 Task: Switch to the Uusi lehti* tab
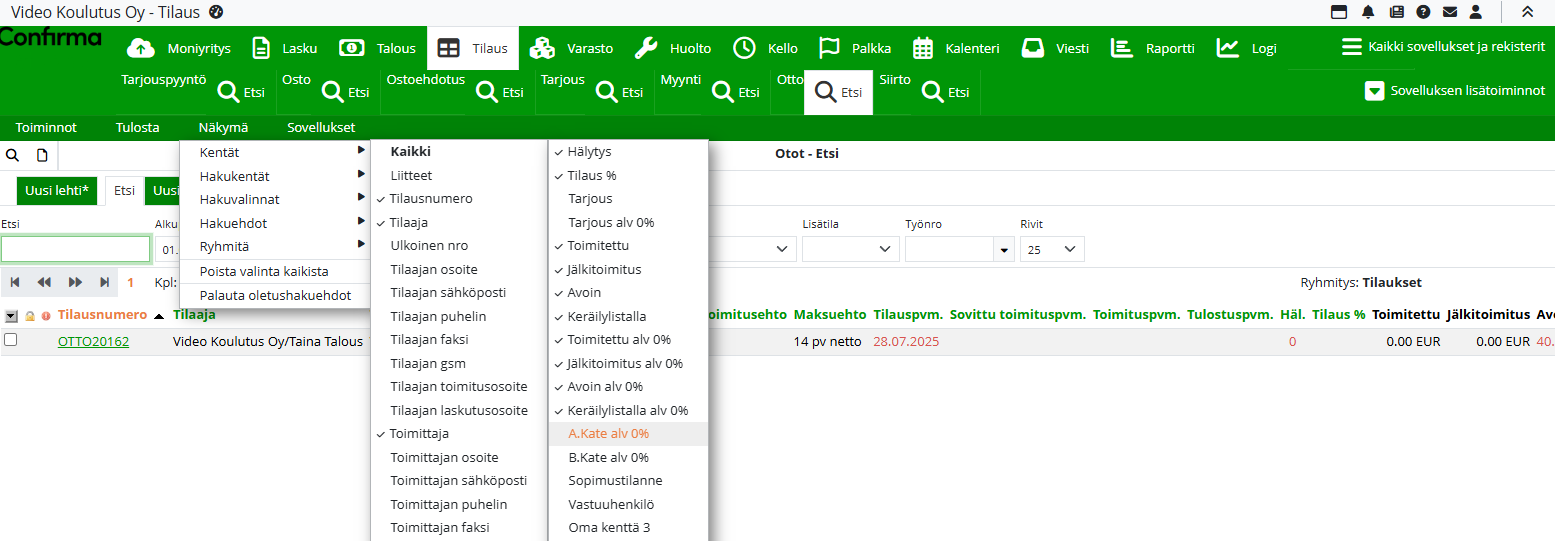(x=58, y=191)
